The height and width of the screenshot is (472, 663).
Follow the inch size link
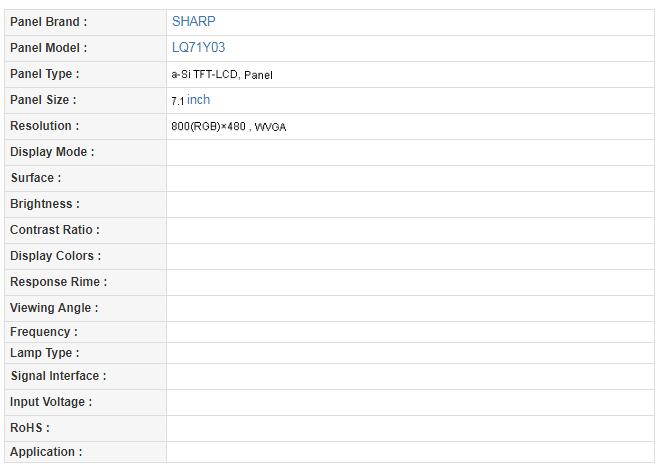coord(198,100)
